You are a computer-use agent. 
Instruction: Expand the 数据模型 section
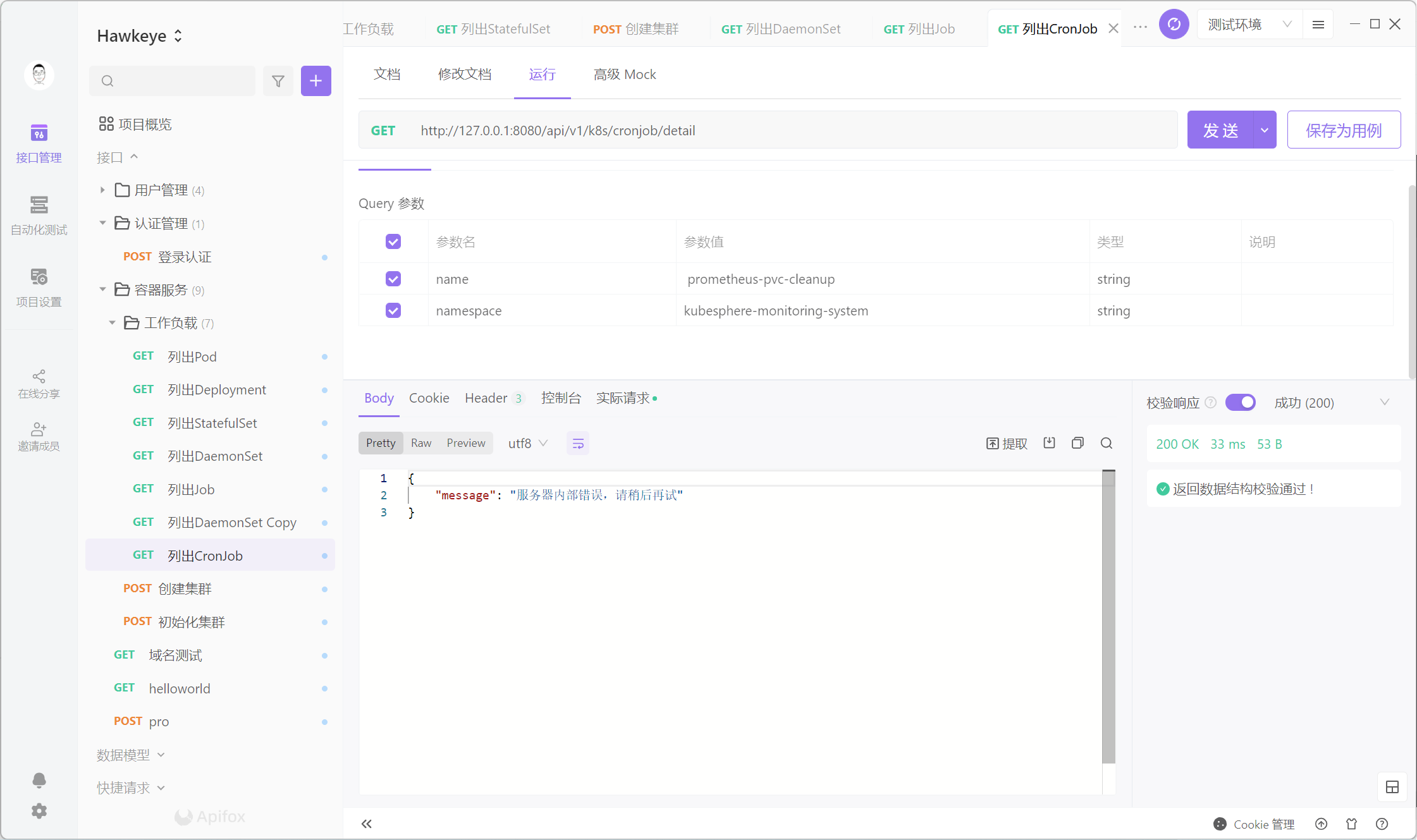tap(130, 755)
